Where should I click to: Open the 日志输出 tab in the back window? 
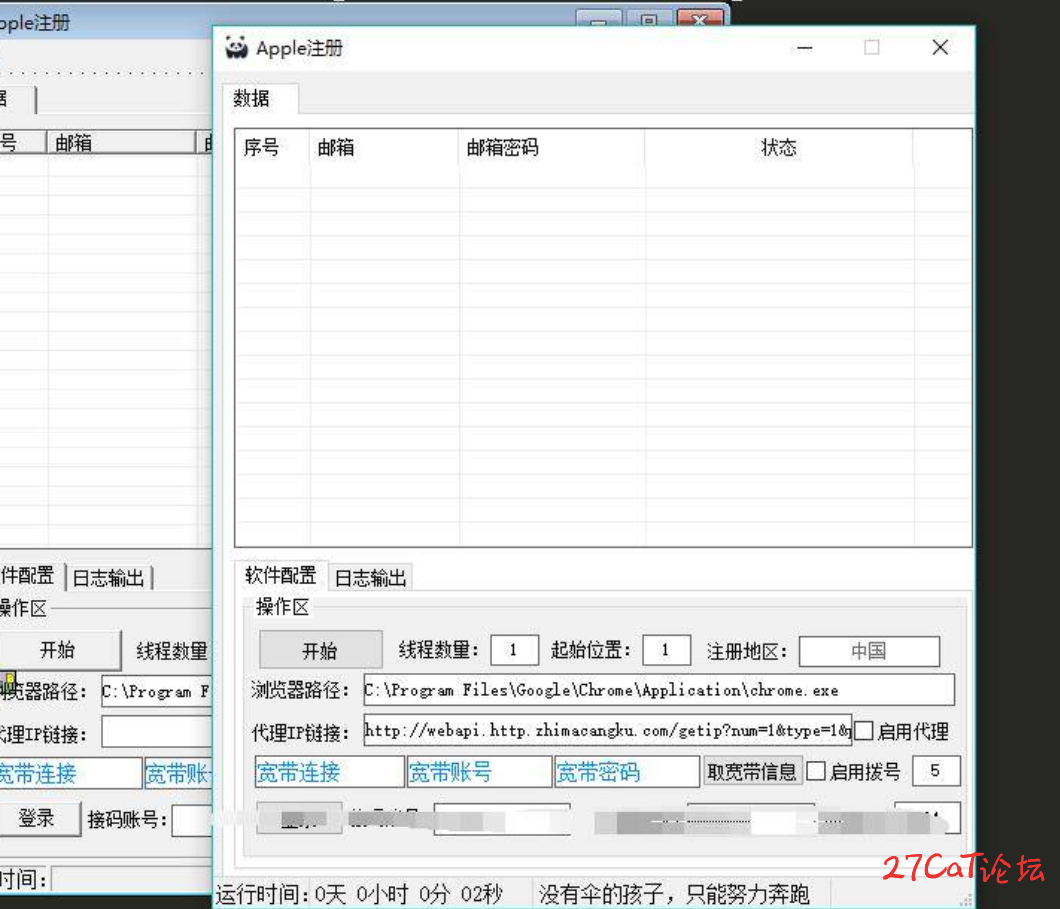click(x=108, y=578)
